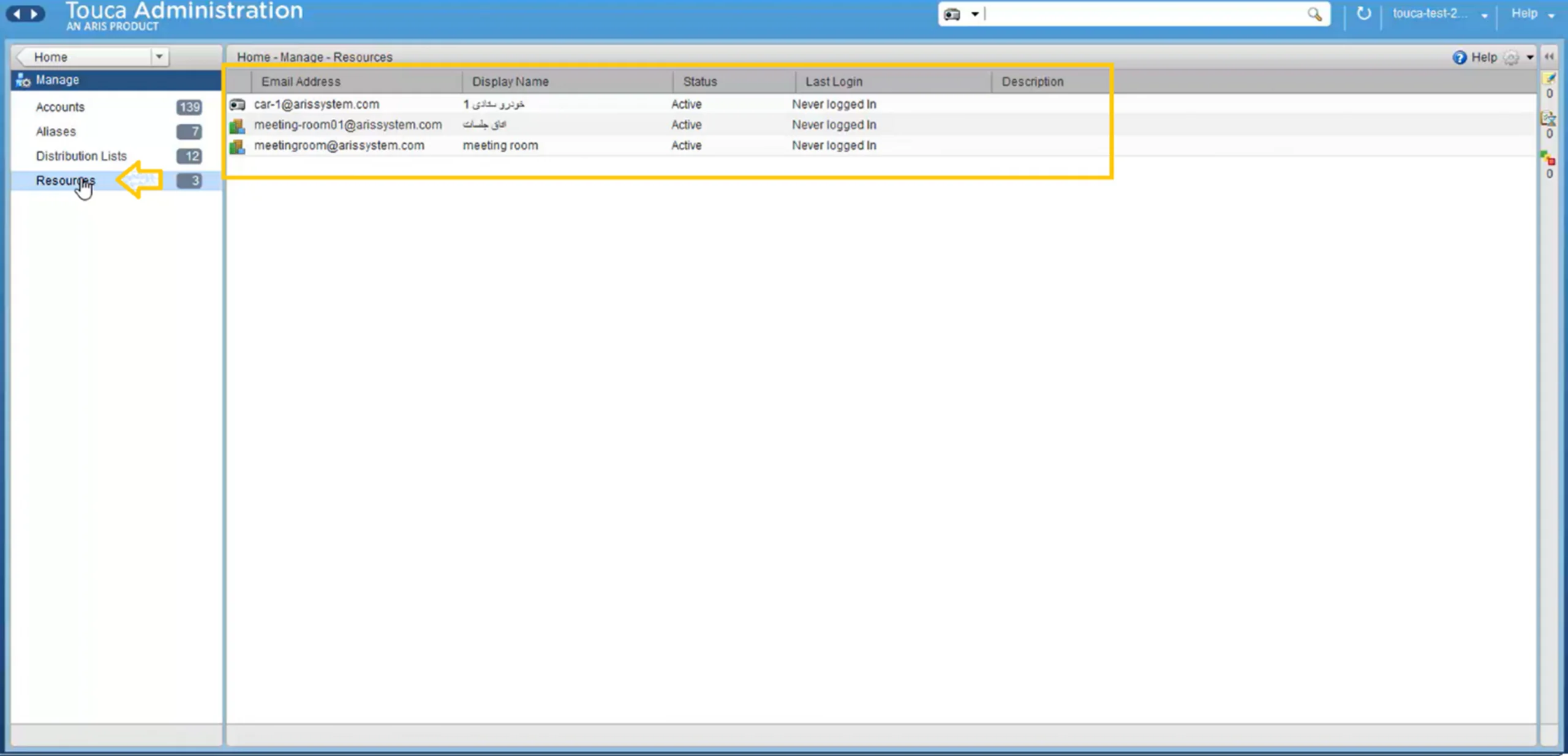Image resolution: width=1568 pixels, height=756 pixels.
Task: Select the Distribution Lists menu item
Action: pos(81,155)
